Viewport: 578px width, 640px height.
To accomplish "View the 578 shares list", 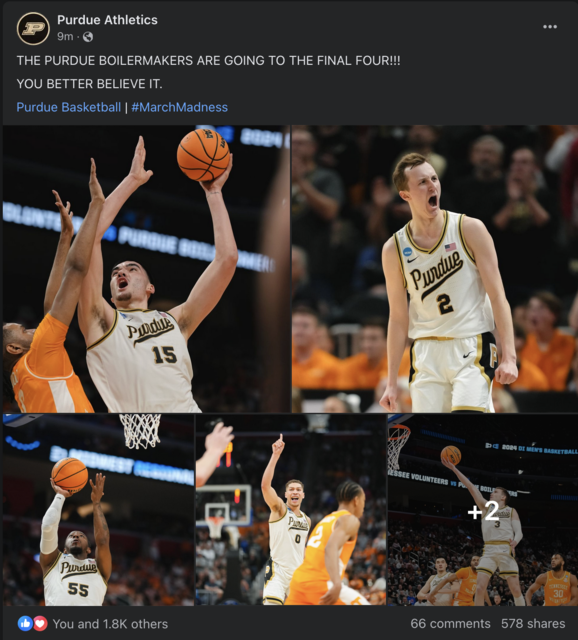I will point(533,623).
